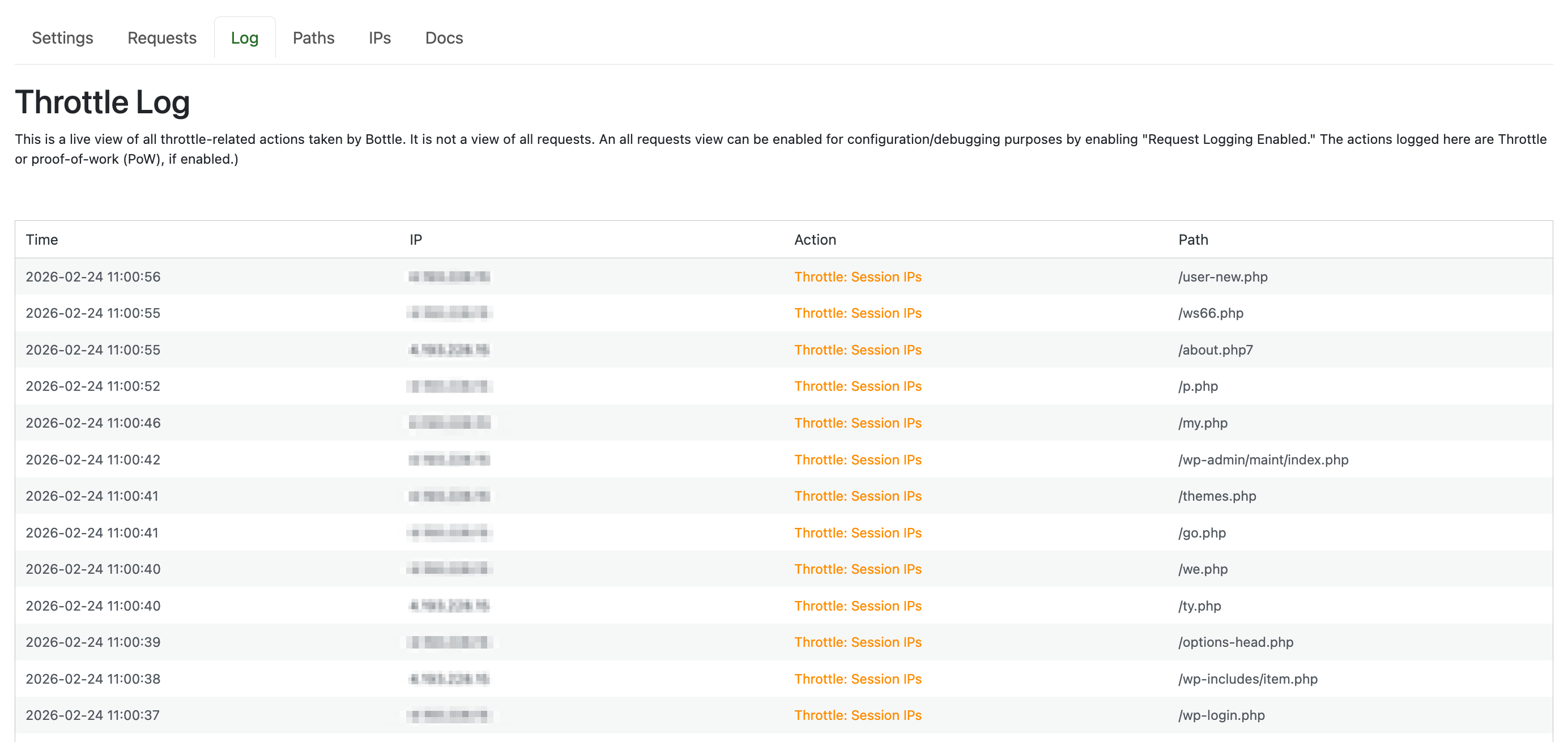Go to the IPs tab
This screenshot has height=742, width=1568.
[x=379, y=38]
